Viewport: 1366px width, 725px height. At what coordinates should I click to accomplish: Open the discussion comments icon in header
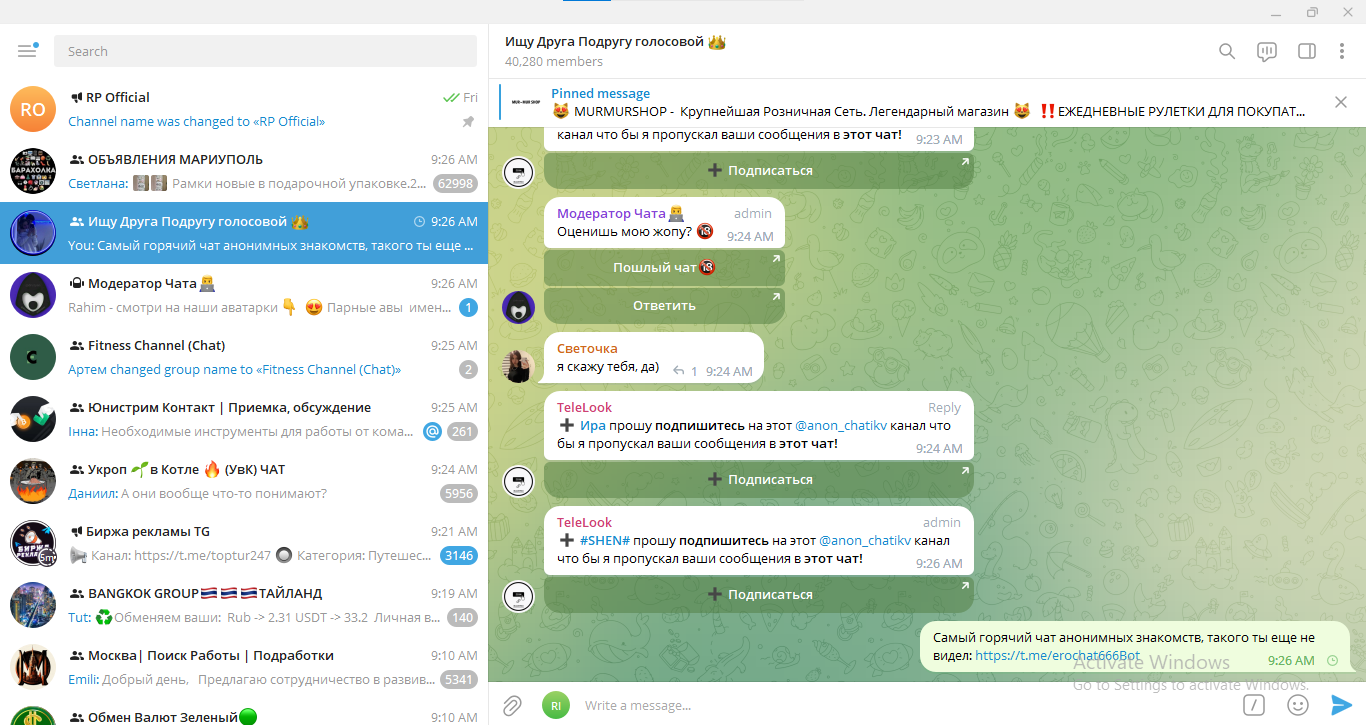click(1267, 51)
